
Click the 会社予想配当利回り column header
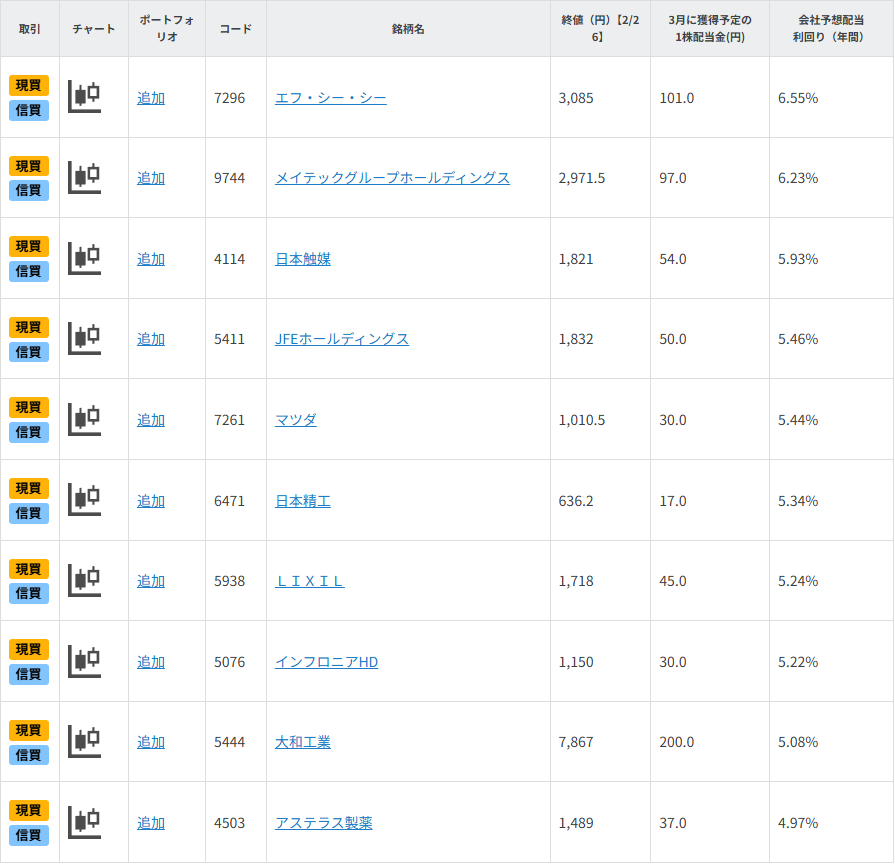pyautogui.click(x=830, y=28)
